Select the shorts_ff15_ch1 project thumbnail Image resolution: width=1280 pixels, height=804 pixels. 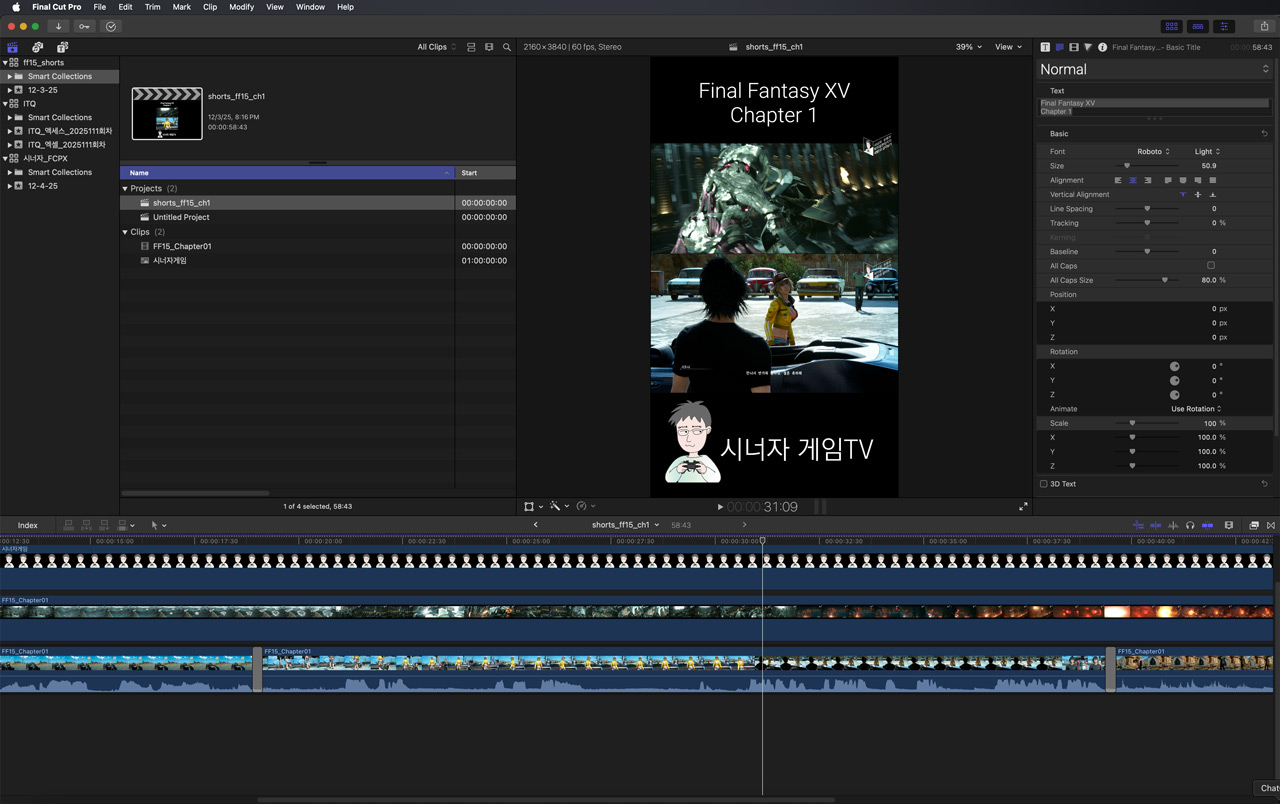[x=167, y=113]
